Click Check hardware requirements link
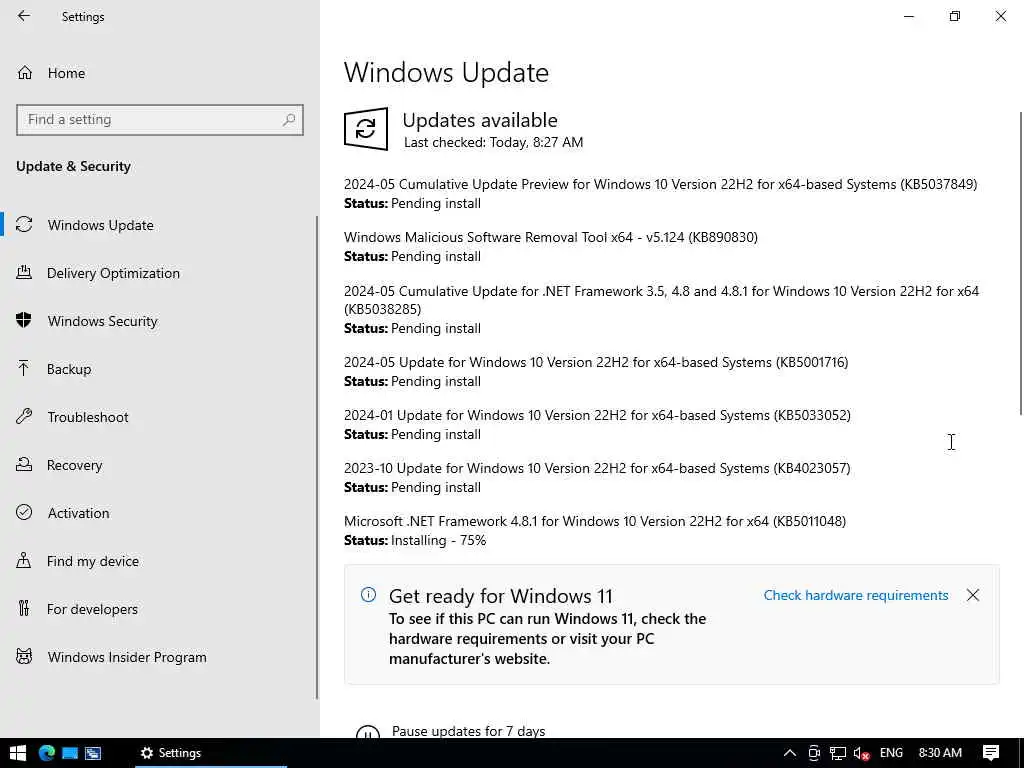Image resolution: width=1024 pixels, height=768 pixels. click(856, 595)
